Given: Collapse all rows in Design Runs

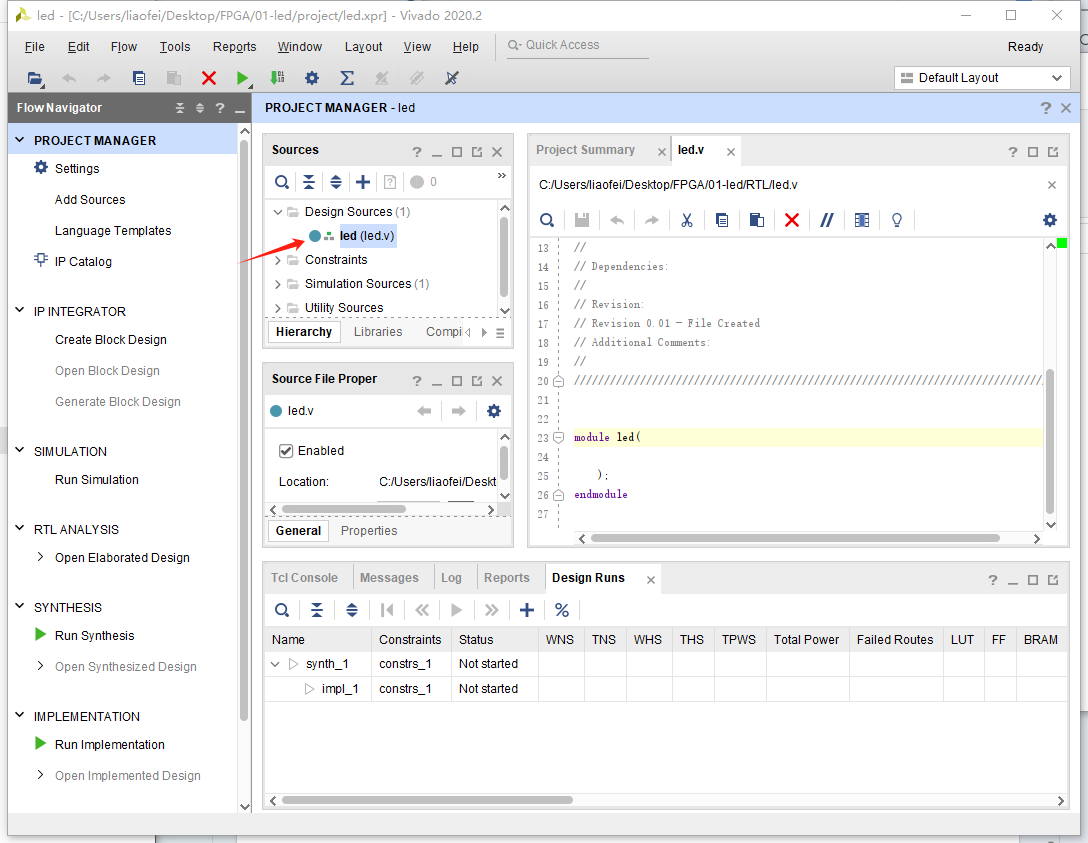Looking at the screenshot, I should (316, 610).
